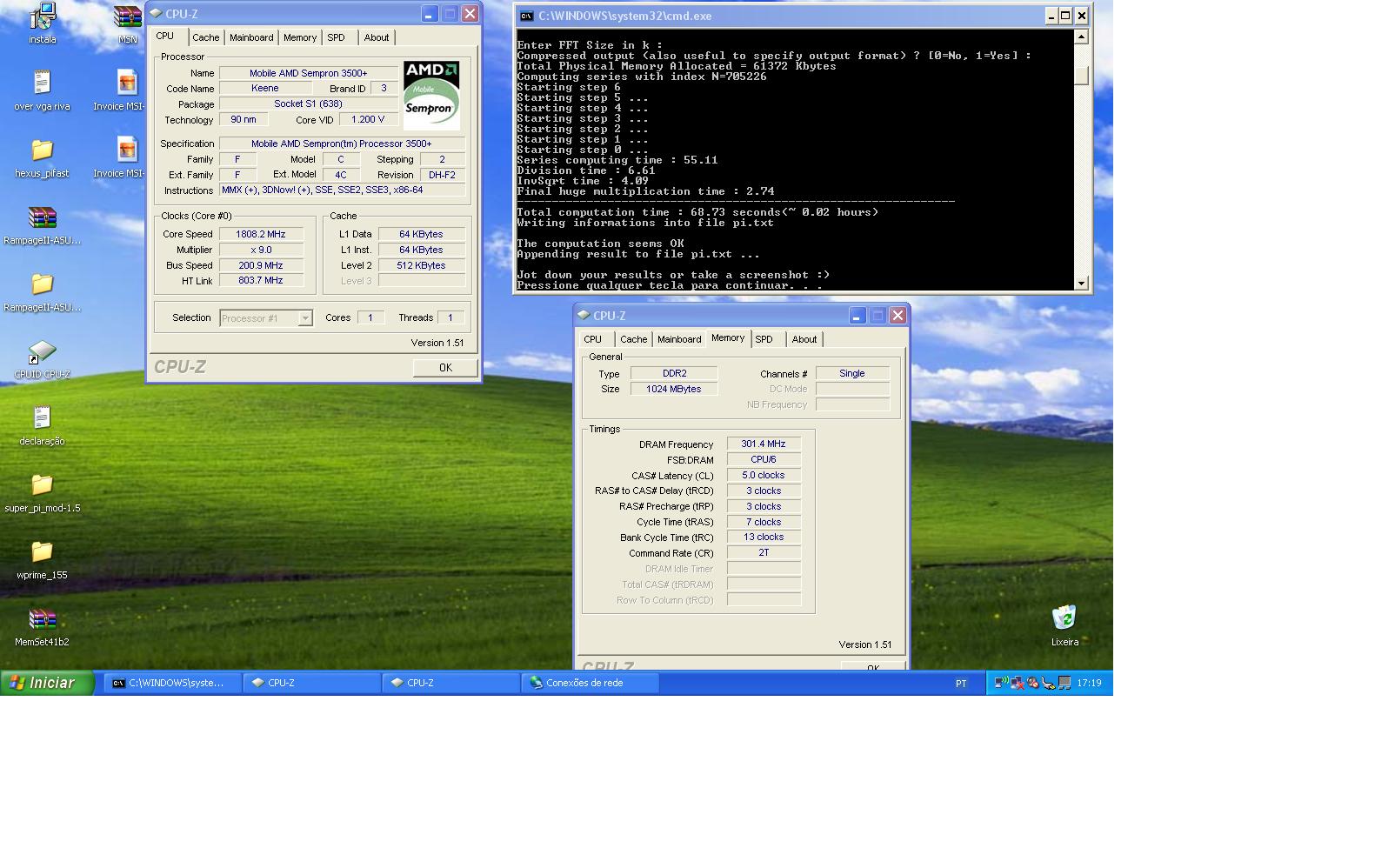Open the MSN desktop shortcut
Viewport: 1388px width, 868px height.
point(128,17)
